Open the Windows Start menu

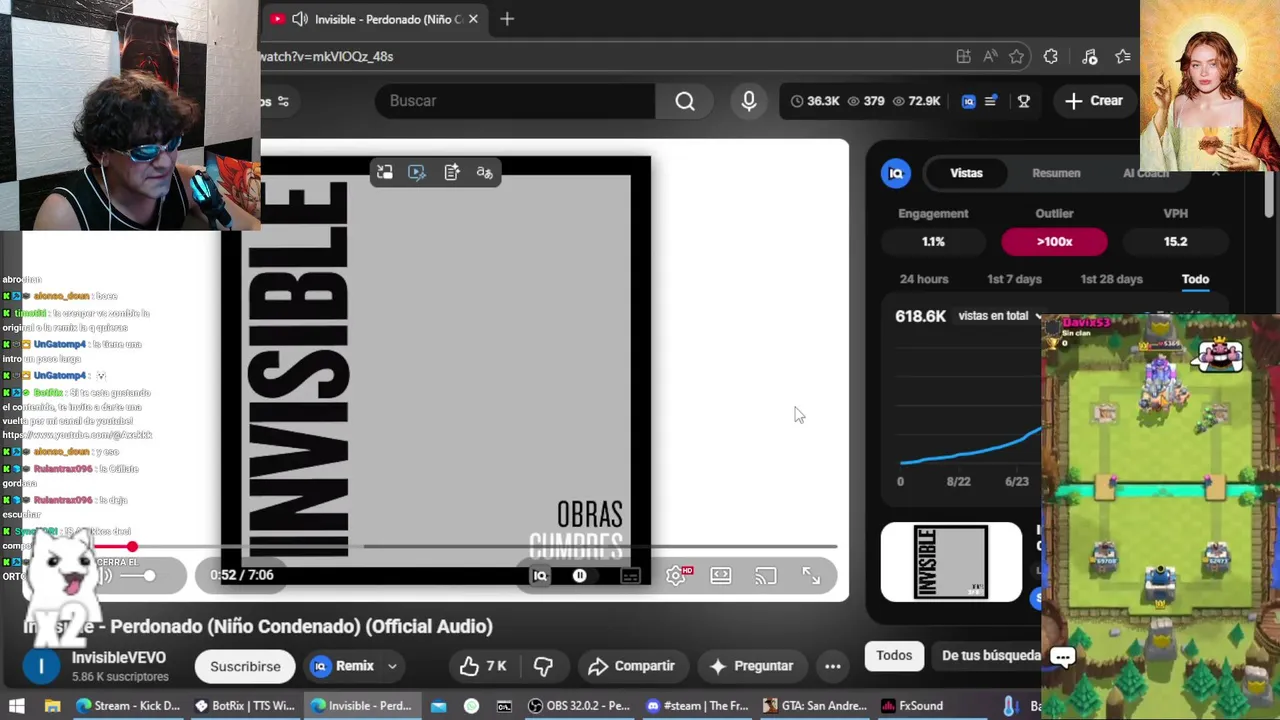pos(17,706)
